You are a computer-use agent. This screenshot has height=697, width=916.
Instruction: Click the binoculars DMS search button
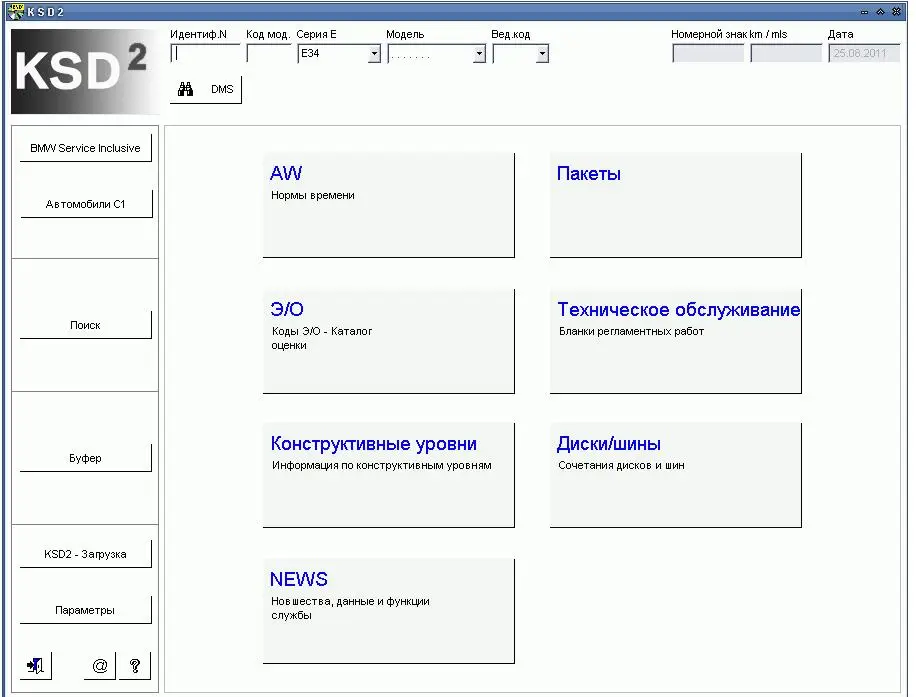click(206, 89)
